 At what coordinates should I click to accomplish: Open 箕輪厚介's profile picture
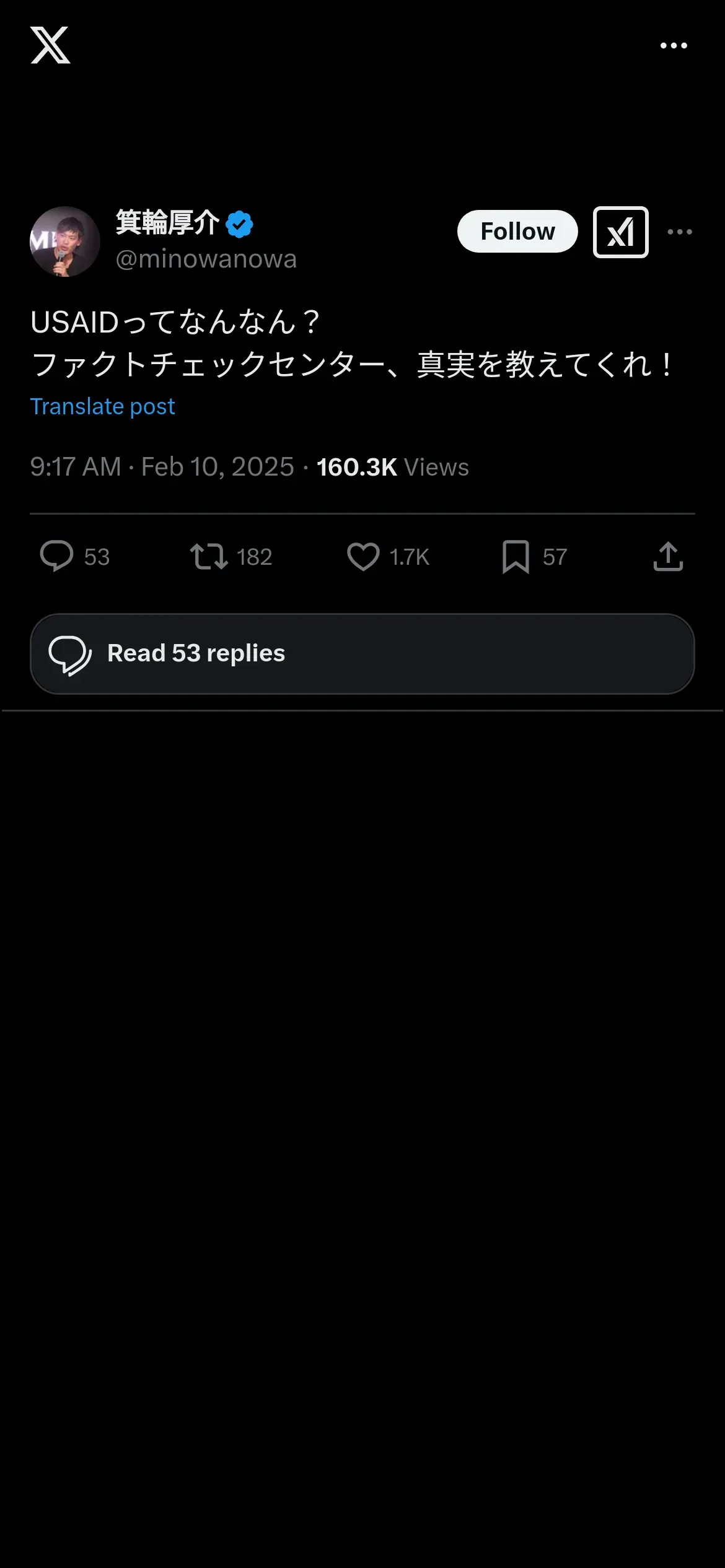coord(65,242)
